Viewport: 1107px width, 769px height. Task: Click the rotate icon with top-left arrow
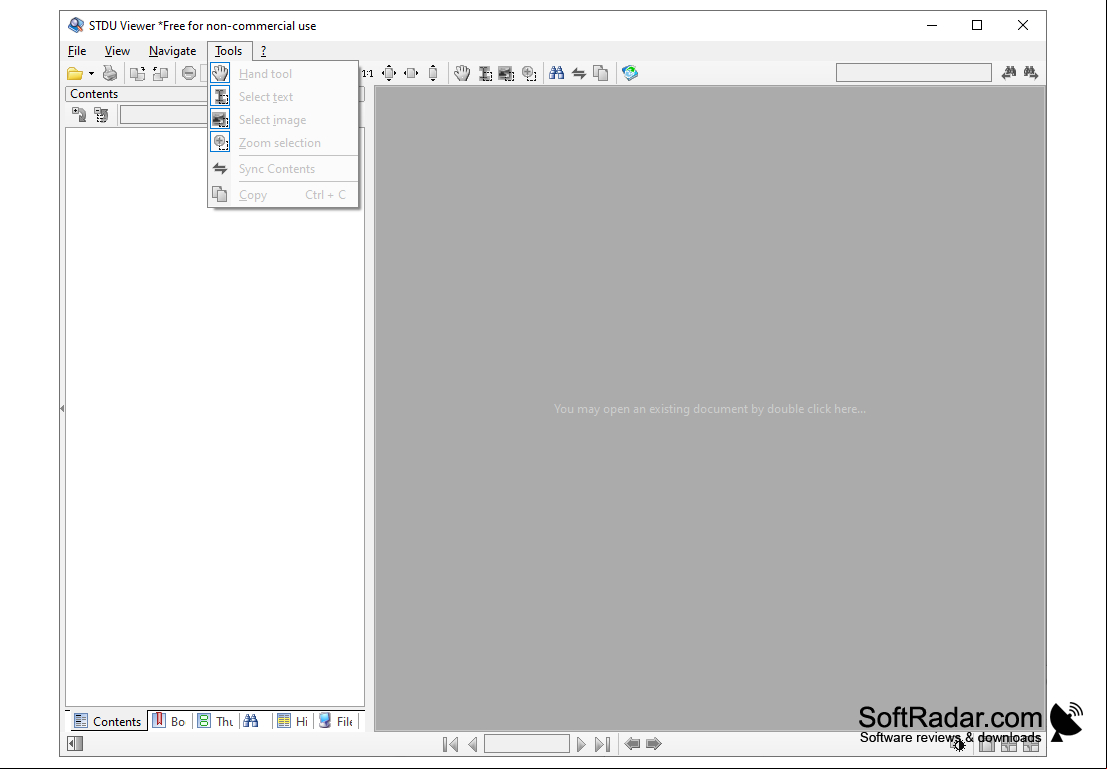160,73
